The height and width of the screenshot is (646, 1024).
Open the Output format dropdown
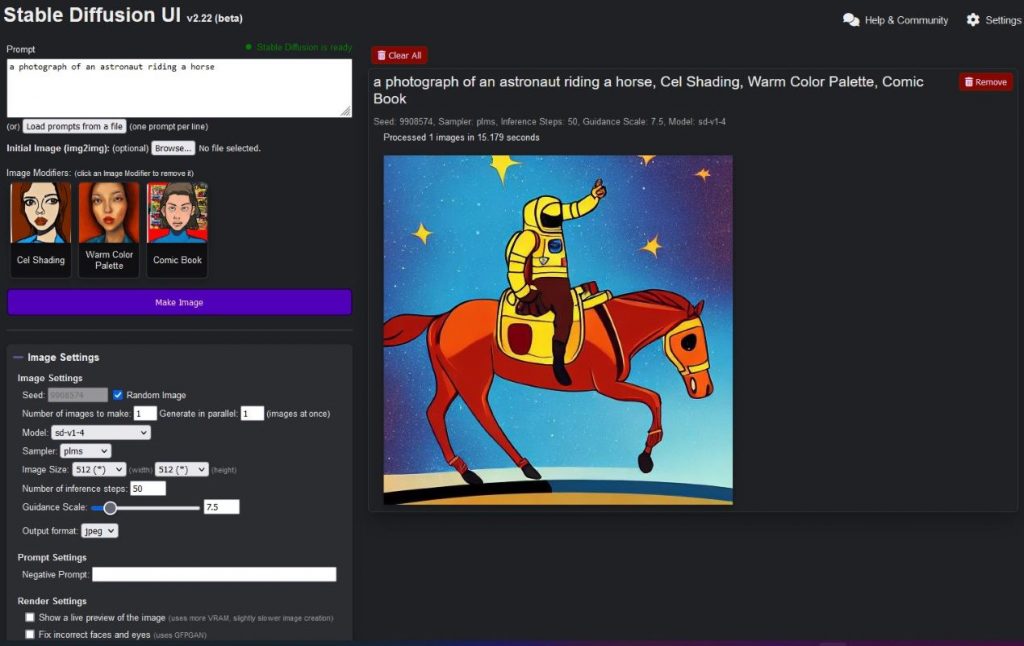point(99,530)
